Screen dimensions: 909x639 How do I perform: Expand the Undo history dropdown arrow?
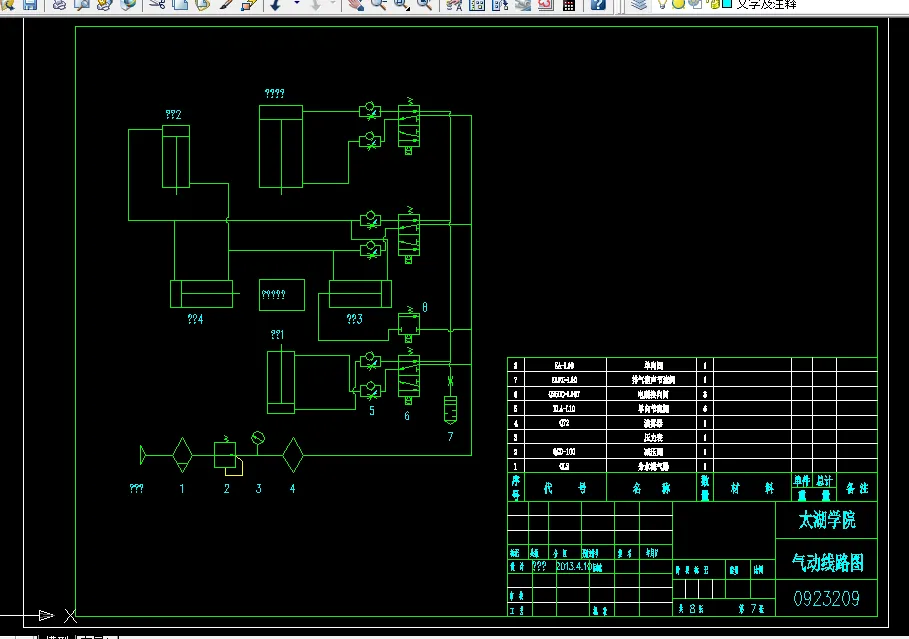click(x=297, y=5)
